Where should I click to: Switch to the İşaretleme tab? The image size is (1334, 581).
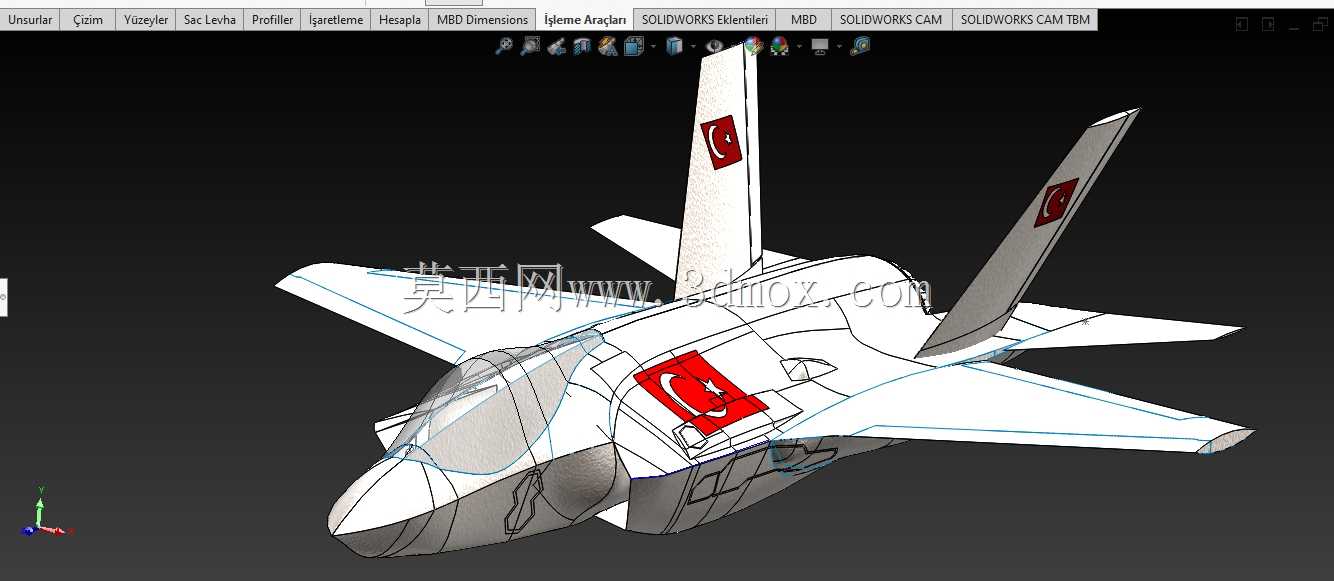(x=336, y=19)
